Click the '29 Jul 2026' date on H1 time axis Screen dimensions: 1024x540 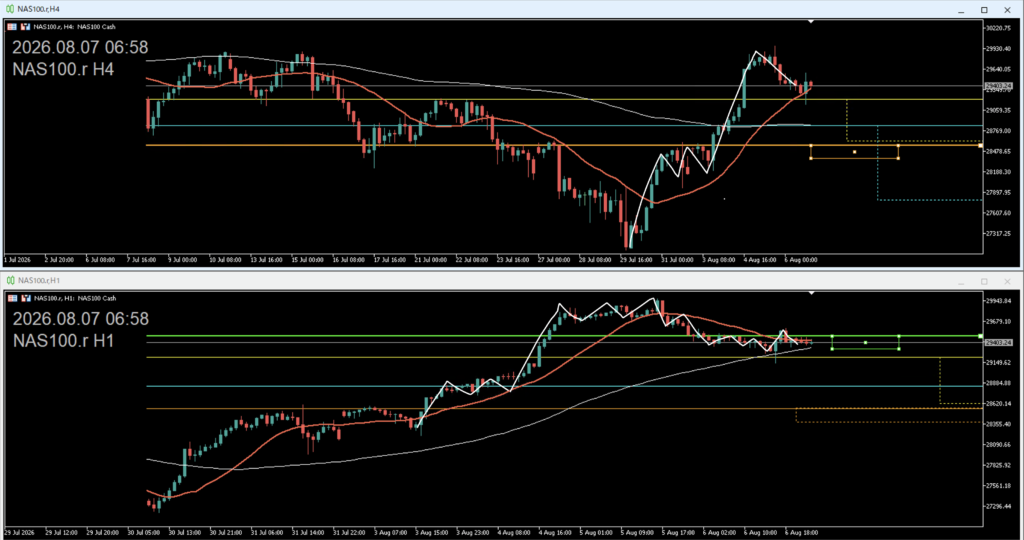pos(20,533)
